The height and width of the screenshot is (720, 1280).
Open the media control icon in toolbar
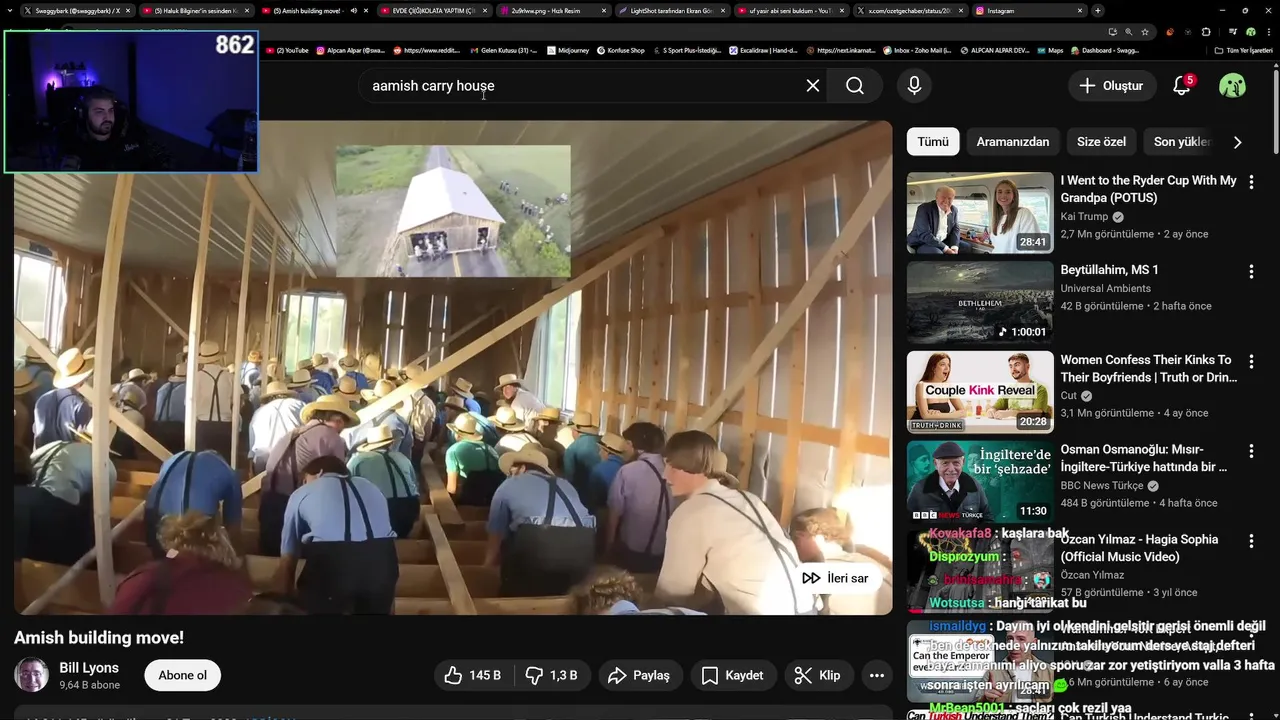pyautogui.click(x=1232, y=32)
